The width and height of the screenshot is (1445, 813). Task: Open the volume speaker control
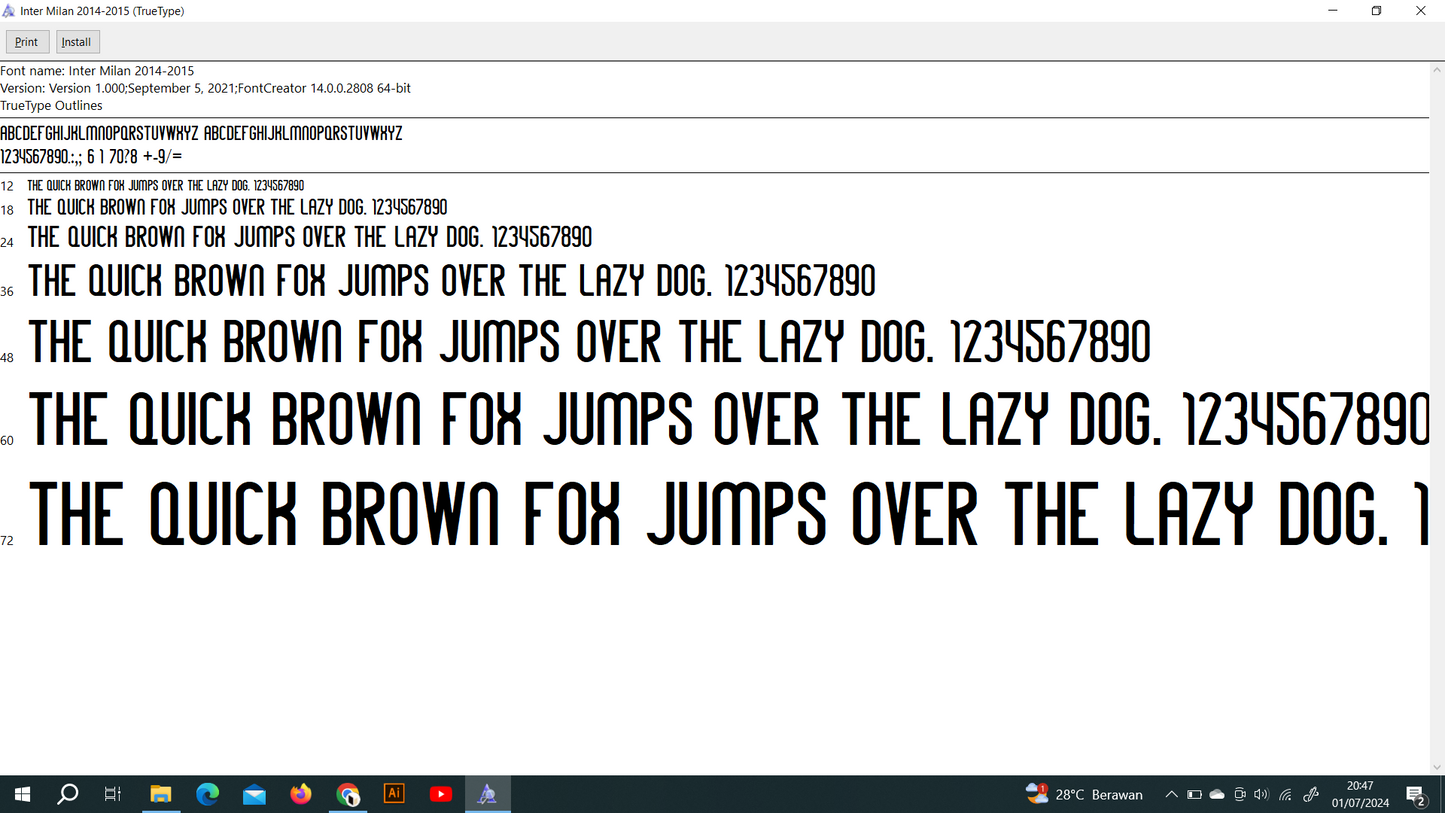(1261, 794)
